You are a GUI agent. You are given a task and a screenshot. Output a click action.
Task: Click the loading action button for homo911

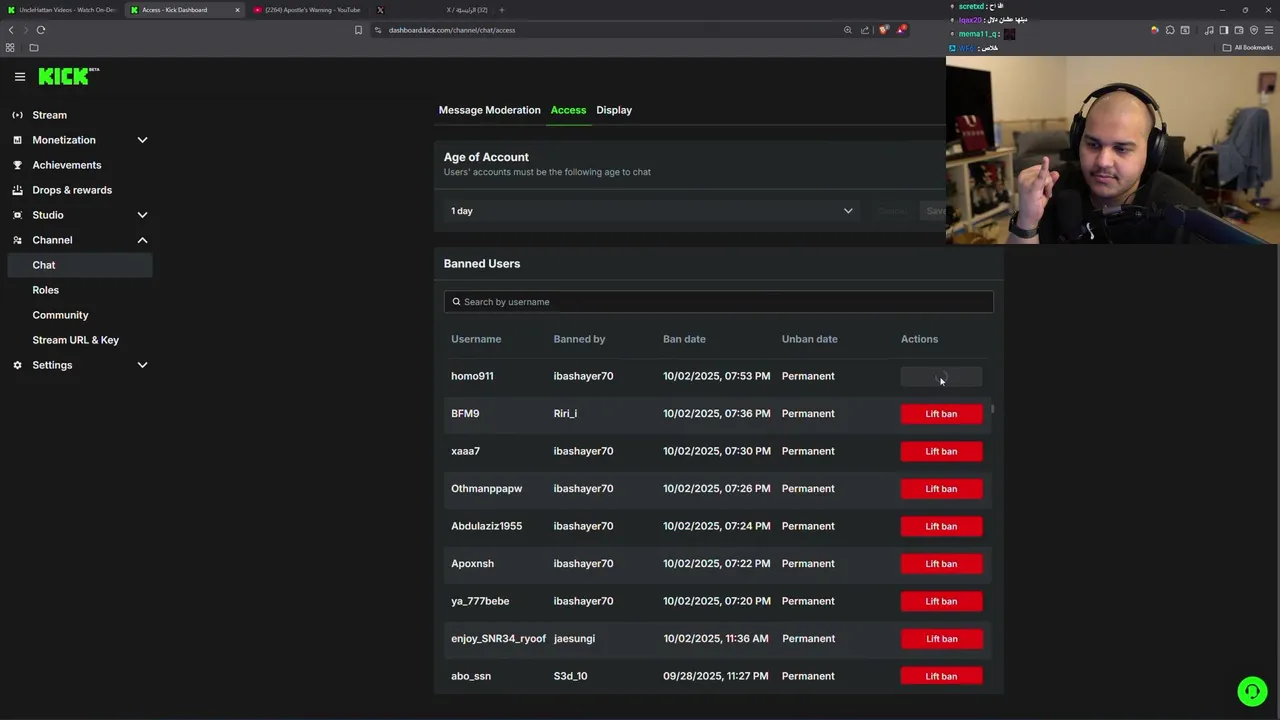(x=941, y=376)
